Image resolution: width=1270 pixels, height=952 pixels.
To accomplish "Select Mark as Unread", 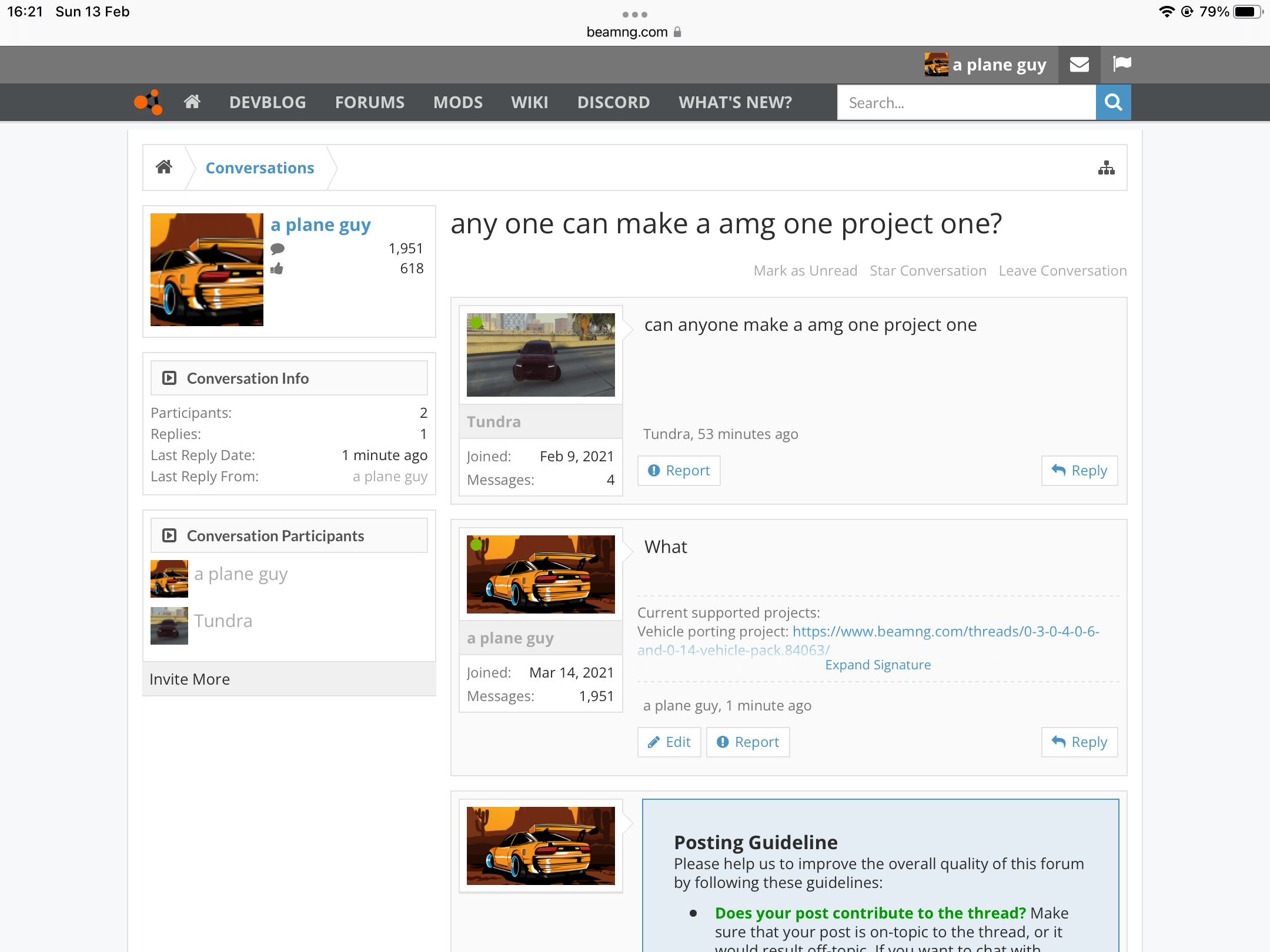I will (805, 271).
